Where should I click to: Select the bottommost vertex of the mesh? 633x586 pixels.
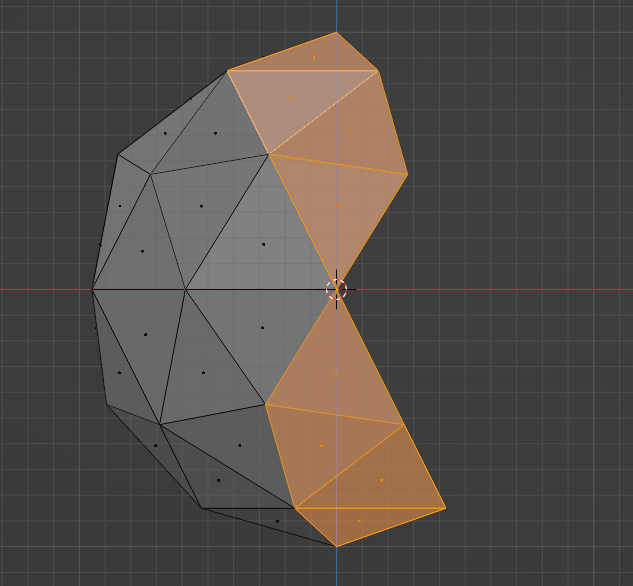point(336,546)
